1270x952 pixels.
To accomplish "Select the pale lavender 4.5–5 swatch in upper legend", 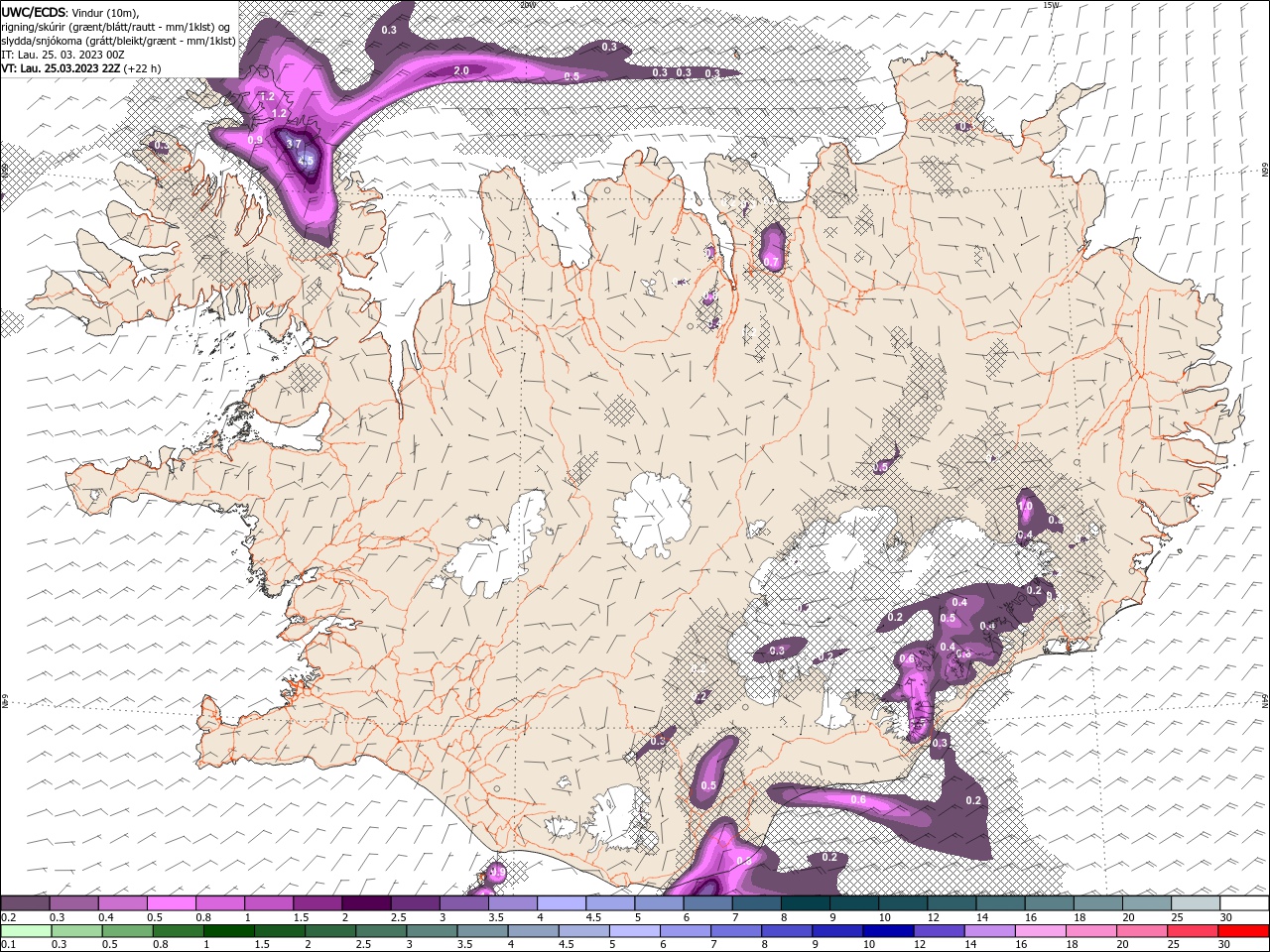I will (610, 902).
